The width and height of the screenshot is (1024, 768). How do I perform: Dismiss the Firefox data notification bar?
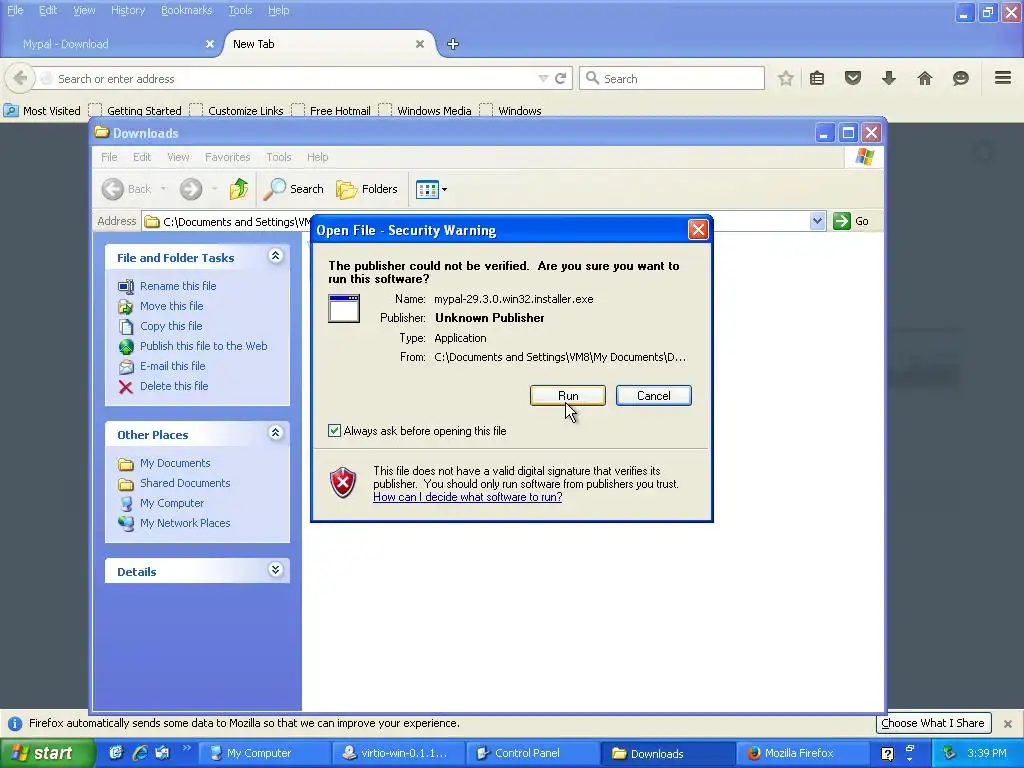click(1008, 724)
